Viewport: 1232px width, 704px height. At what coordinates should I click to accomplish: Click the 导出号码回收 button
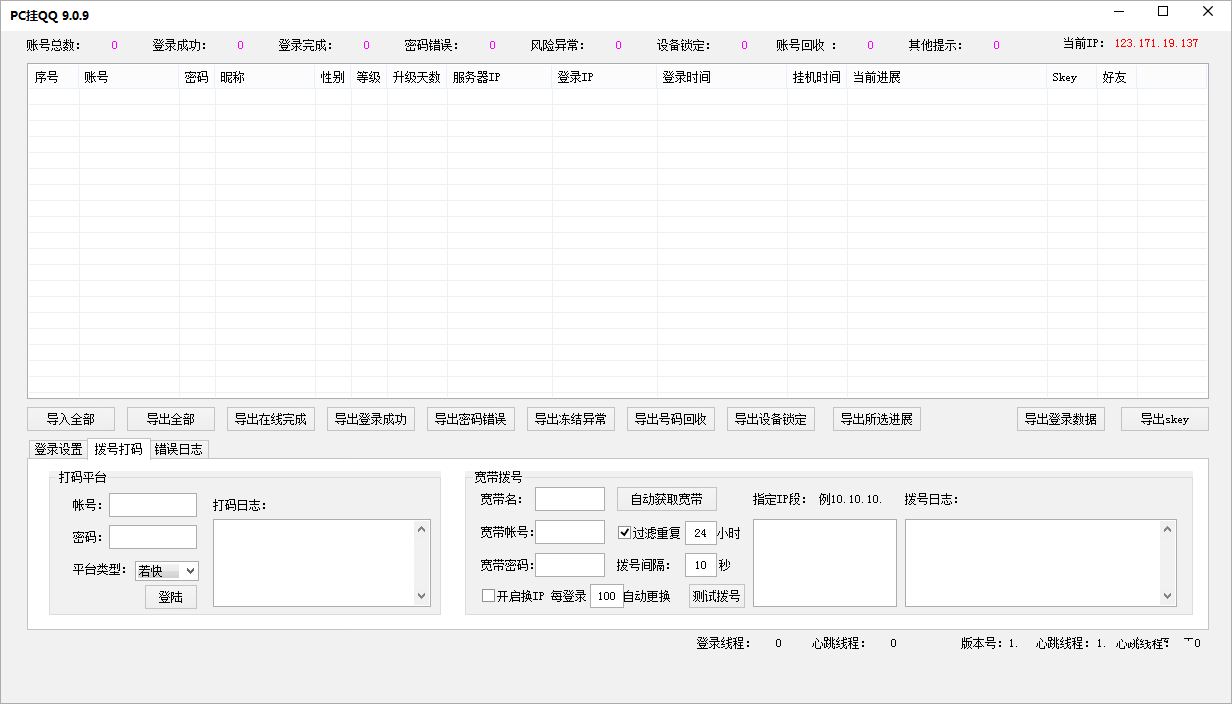click(x=671, y=419)
